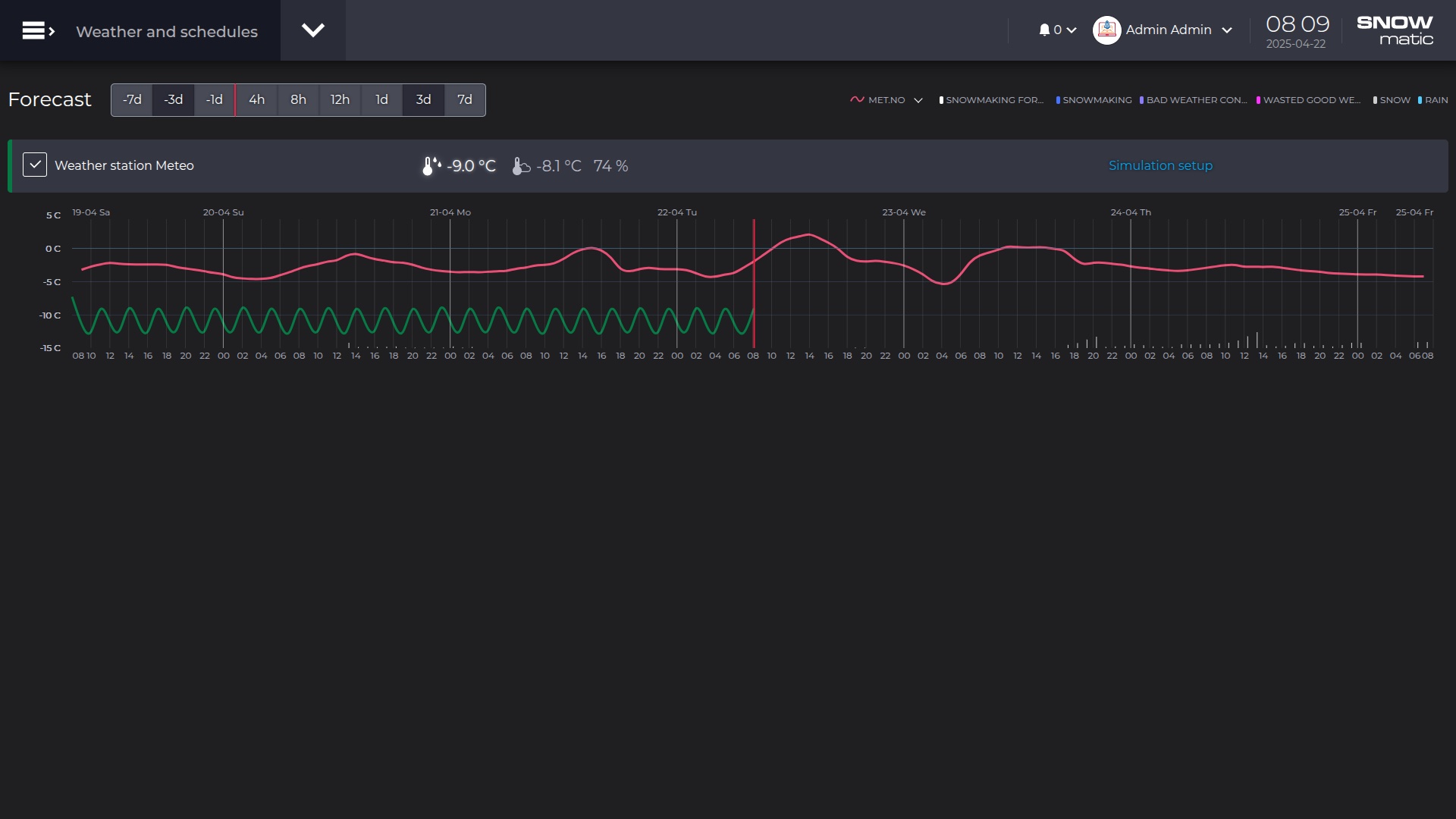1456x819 pixels.
Task: Toggle the Snow legend series
Action: [1394, 100]
